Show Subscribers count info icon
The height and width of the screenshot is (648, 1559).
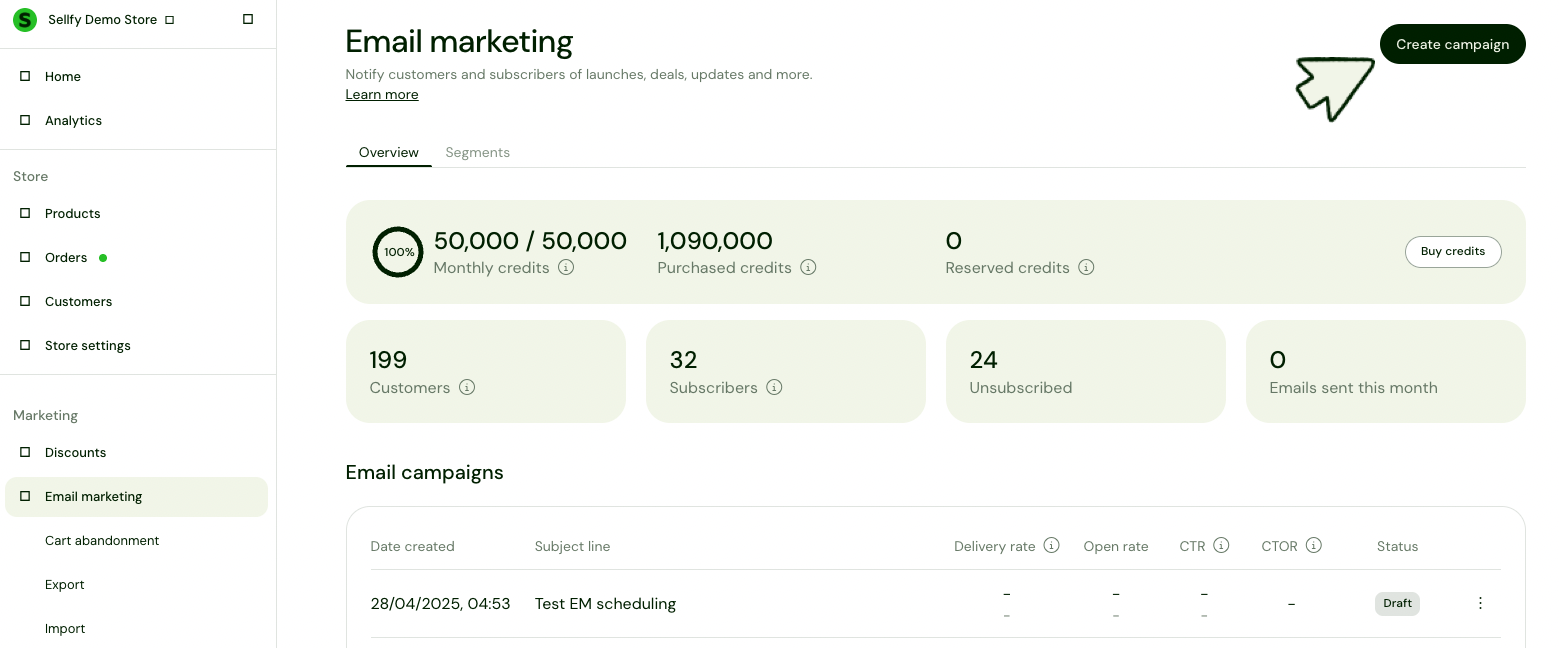774,388
